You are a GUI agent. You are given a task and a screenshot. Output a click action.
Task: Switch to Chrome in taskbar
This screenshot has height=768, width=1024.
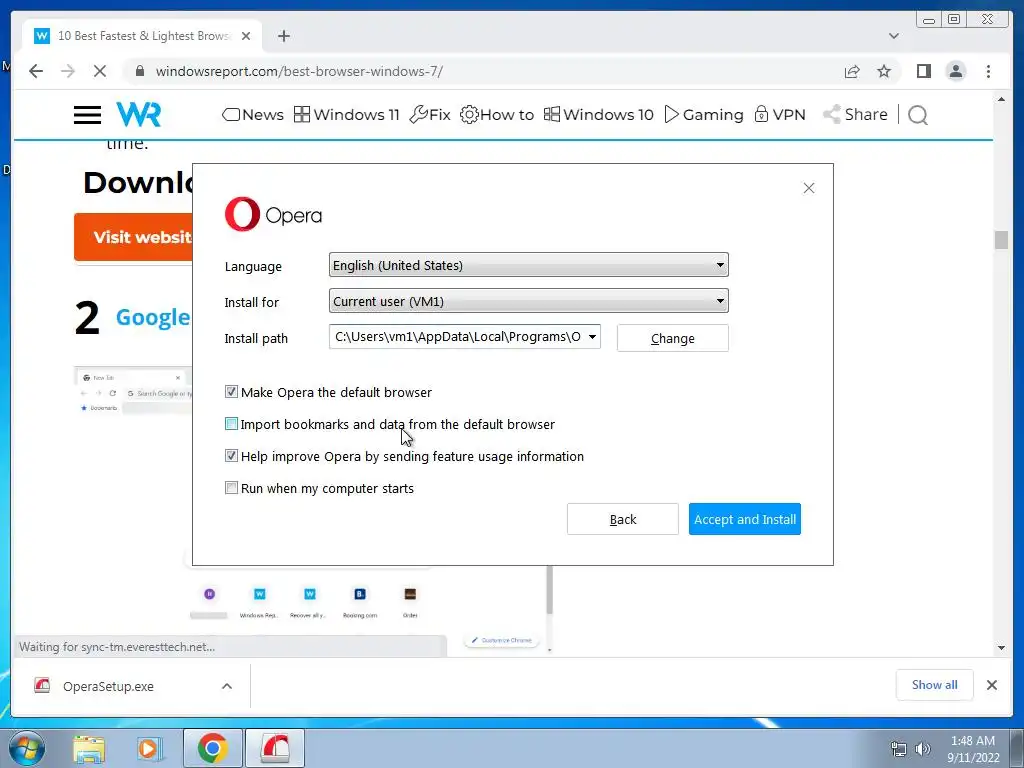point(212,748)
